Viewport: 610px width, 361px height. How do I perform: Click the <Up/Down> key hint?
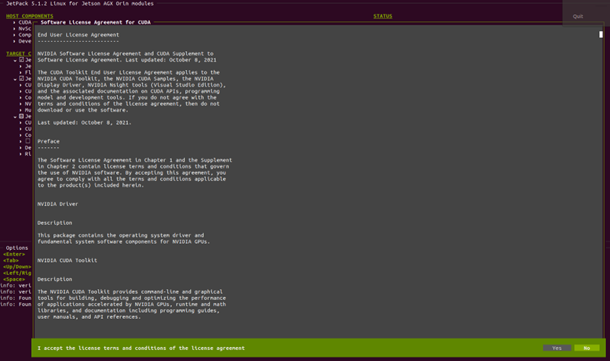coord(17,267)
